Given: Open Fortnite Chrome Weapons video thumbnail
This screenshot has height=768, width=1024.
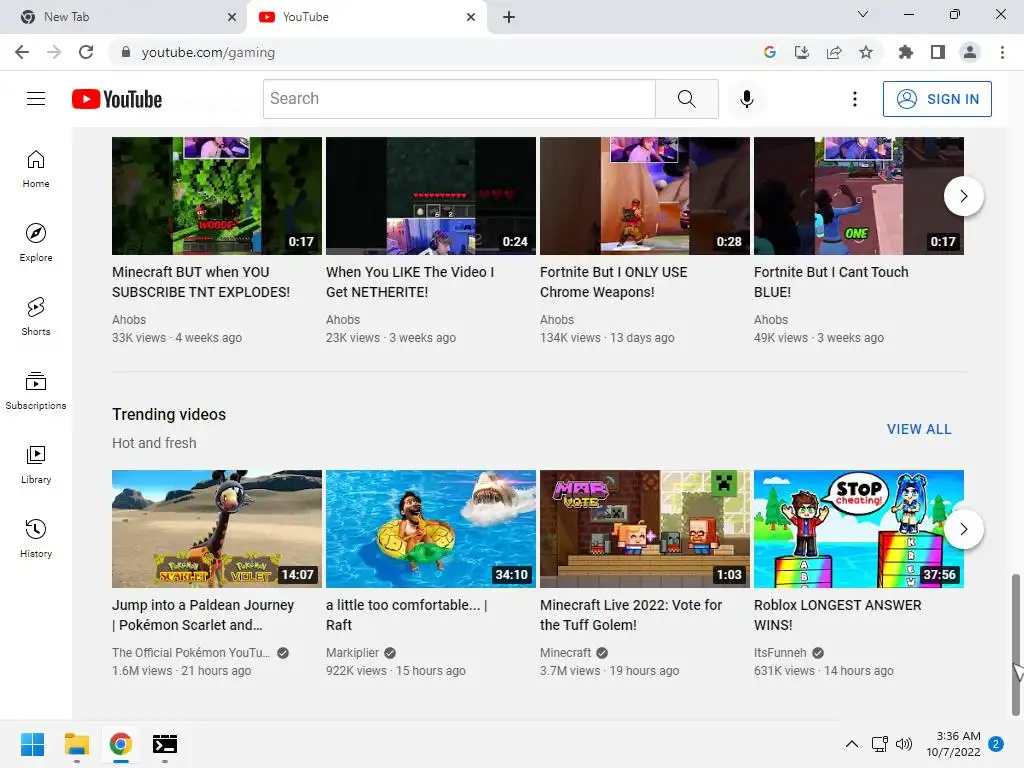Looking at the screenshot, I should [645, 196].
